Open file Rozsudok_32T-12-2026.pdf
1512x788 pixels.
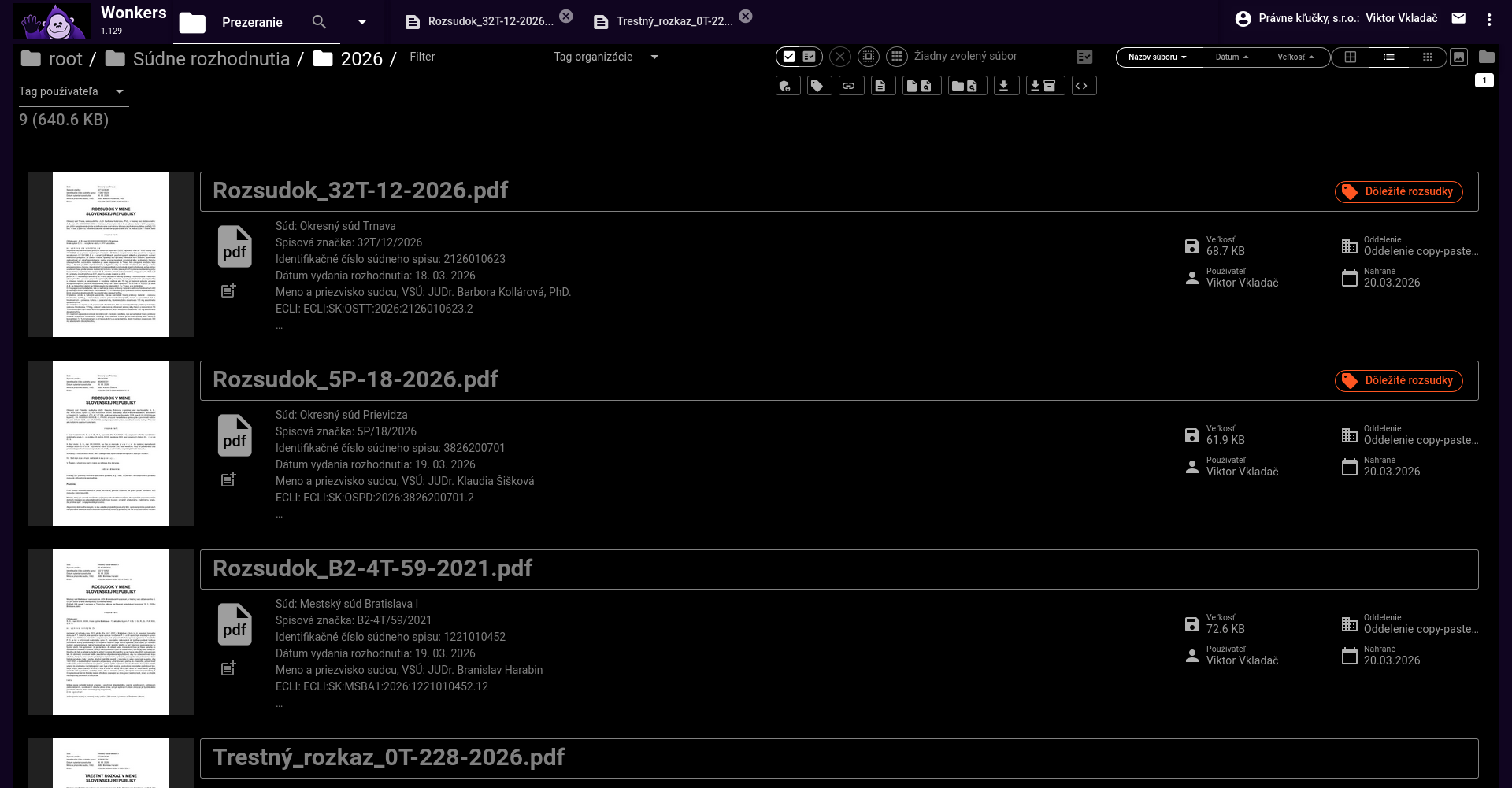point(361,191)
